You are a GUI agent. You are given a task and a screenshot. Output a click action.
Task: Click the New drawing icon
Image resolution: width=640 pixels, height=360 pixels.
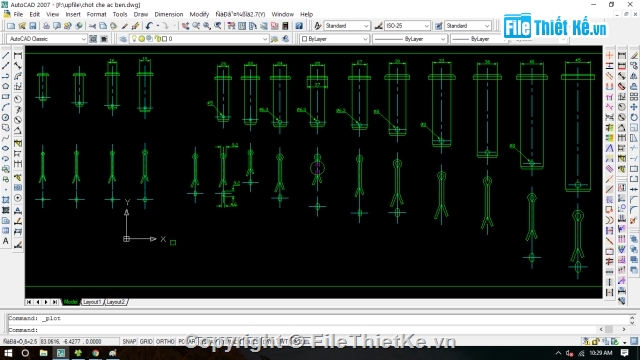[x=11, y=26]
